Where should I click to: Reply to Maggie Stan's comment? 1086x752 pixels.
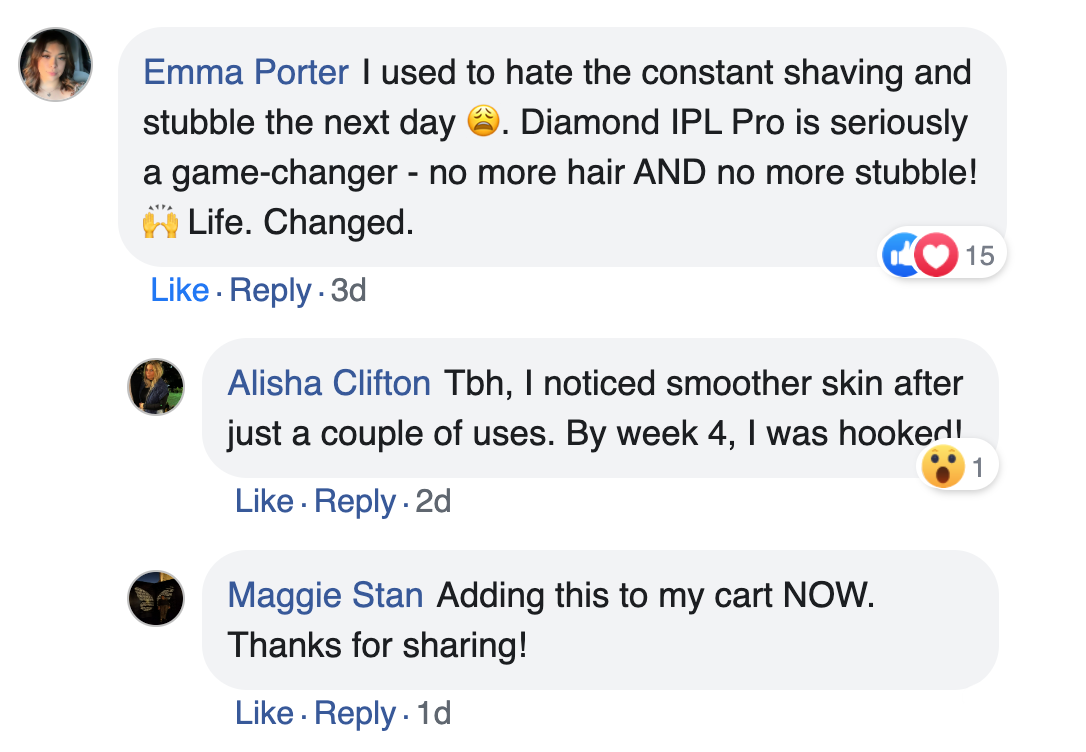354,713
